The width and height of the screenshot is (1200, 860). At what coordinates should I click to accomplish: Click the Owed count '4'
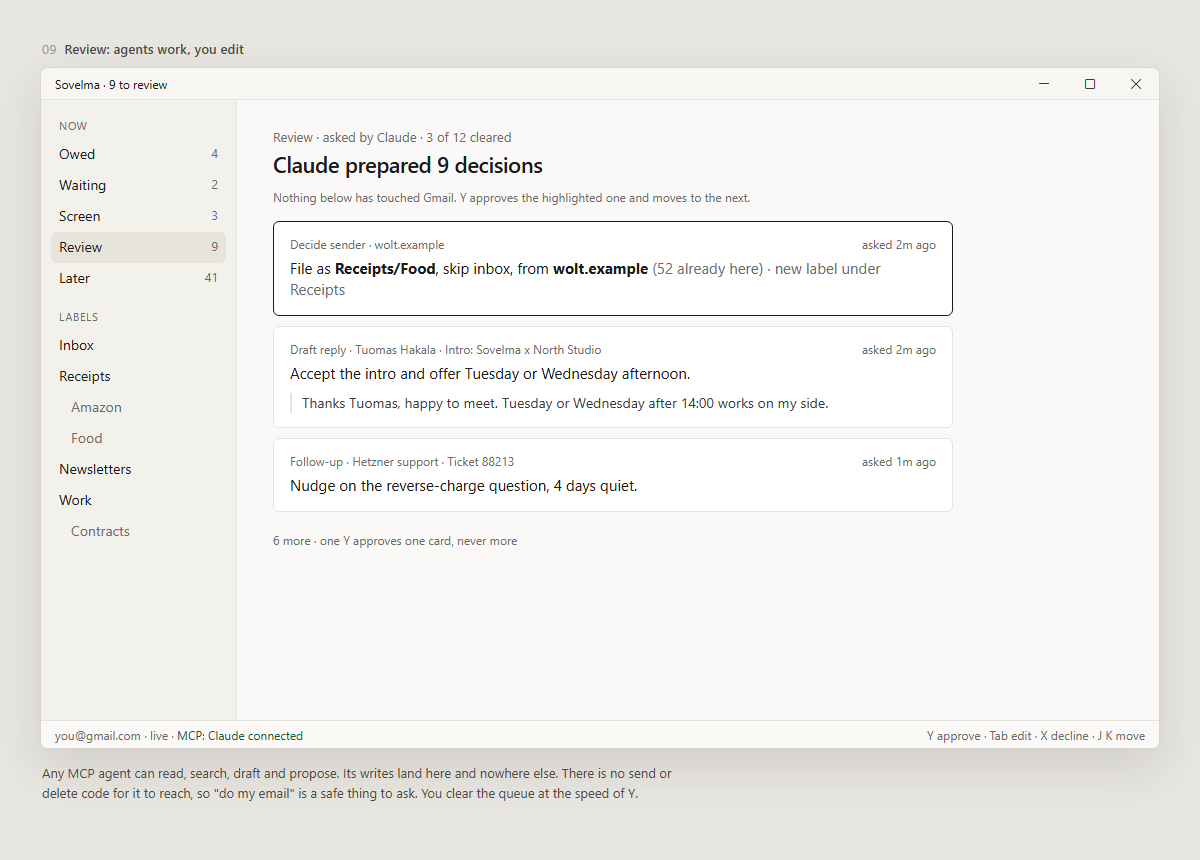pos(214,154)
